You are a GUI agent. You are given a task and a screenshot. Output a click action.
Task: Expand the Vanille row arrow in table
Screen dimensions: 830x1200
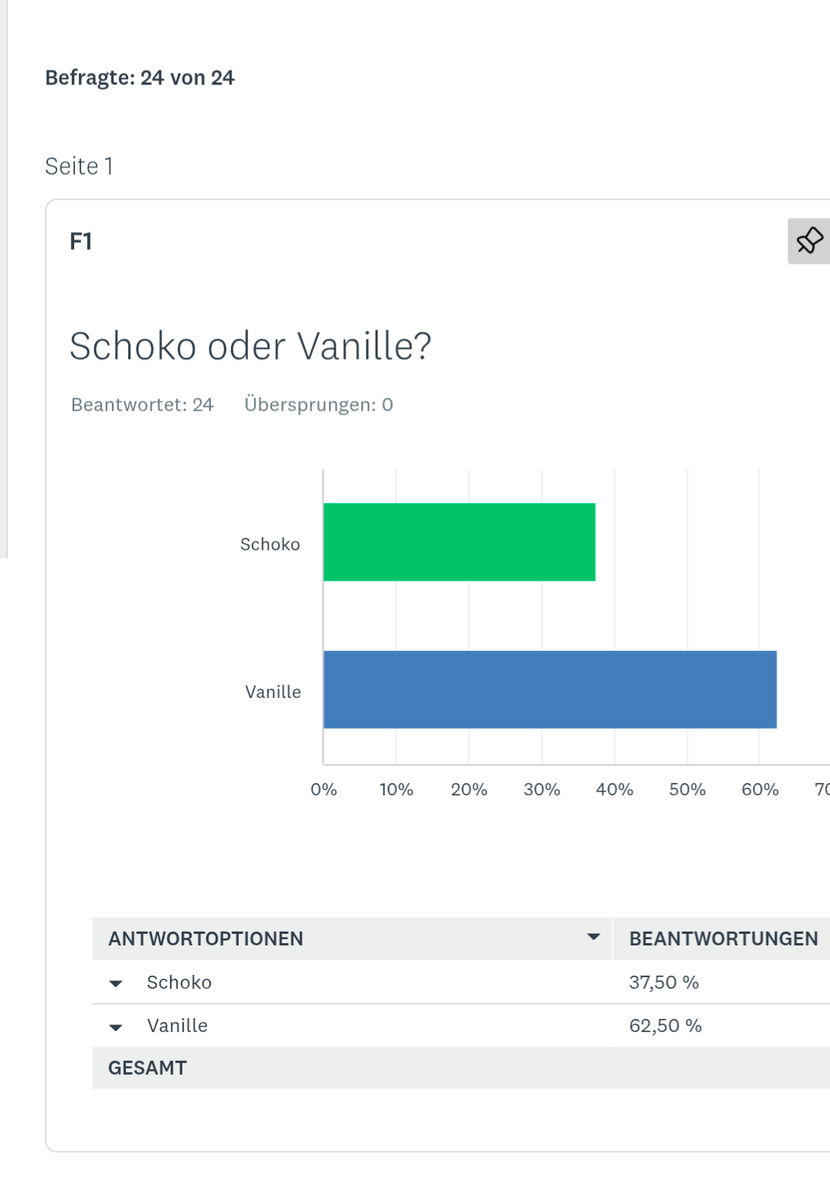116,1026
